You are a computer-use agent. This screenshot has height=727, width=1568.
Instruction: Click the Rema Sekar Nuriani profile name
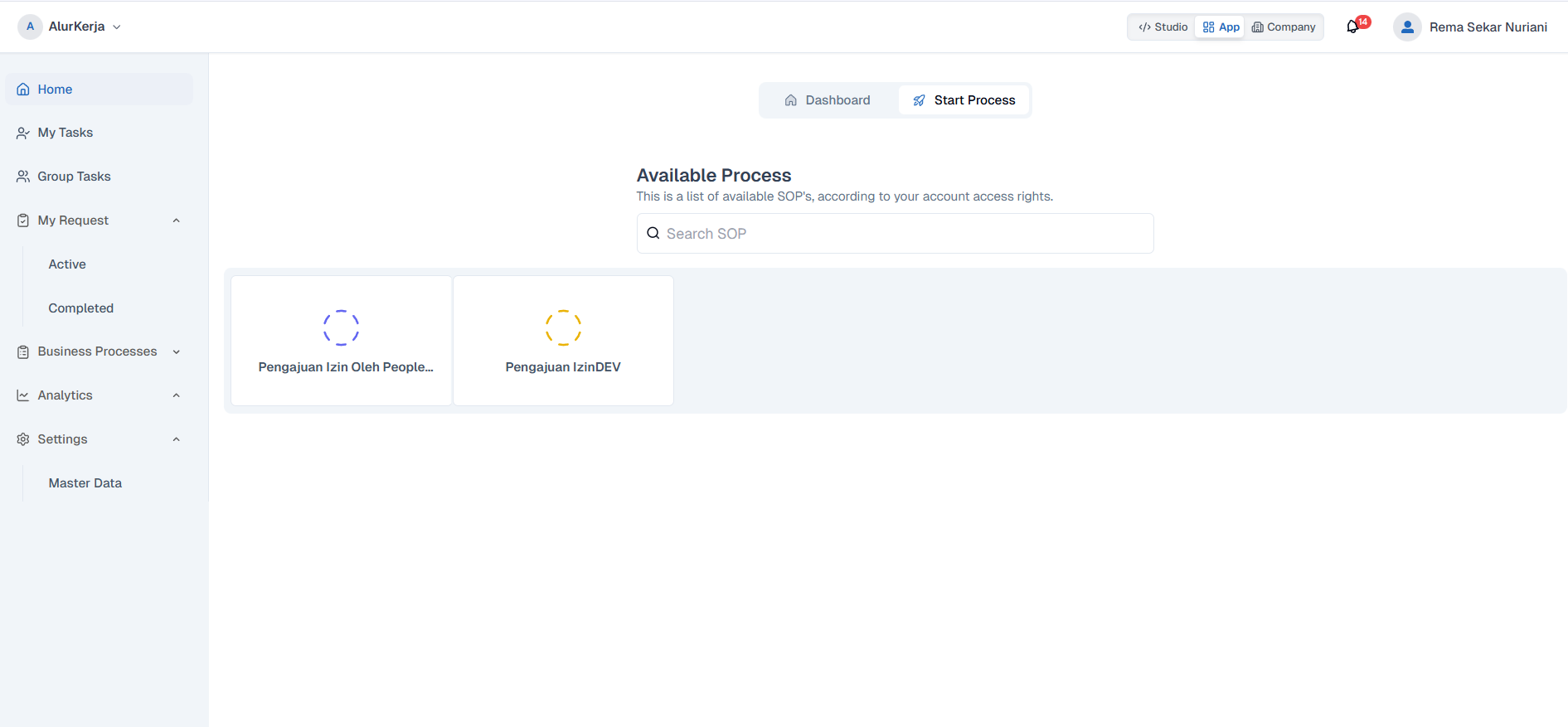1488,27
